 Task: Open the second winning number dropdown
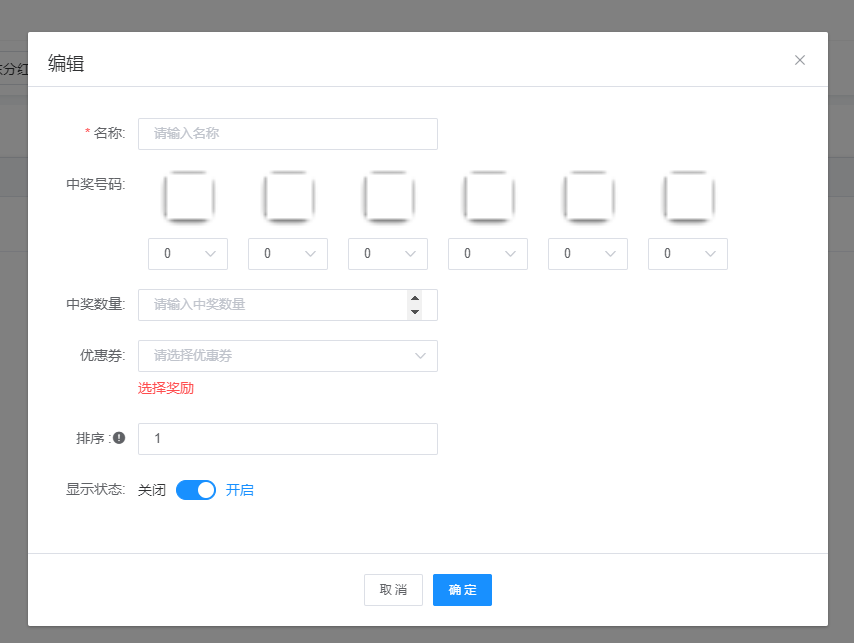(288, 254)
